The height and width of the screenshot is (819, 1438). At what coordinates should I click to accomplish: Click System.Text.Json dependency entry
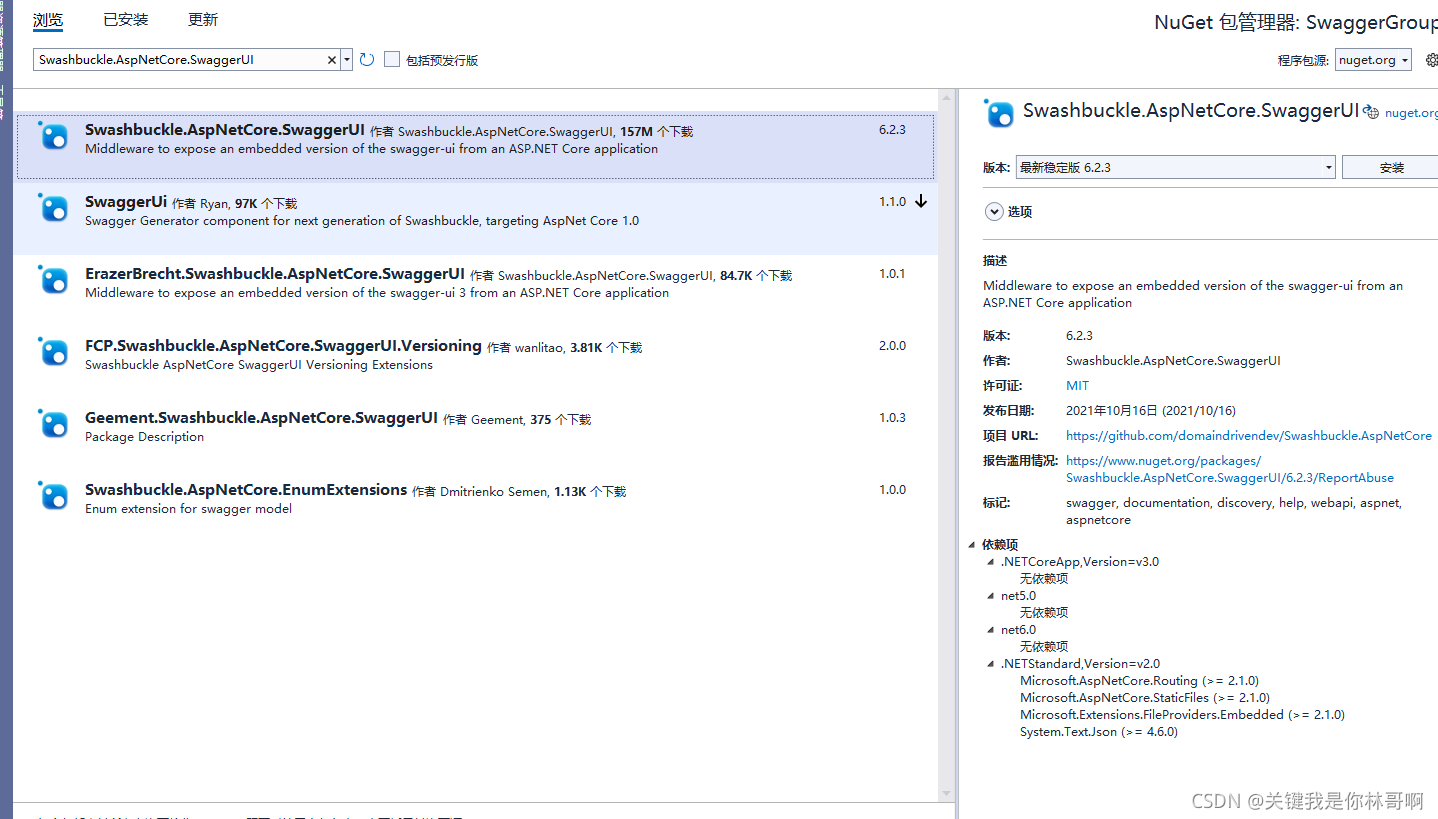[x=1099, y=732]
